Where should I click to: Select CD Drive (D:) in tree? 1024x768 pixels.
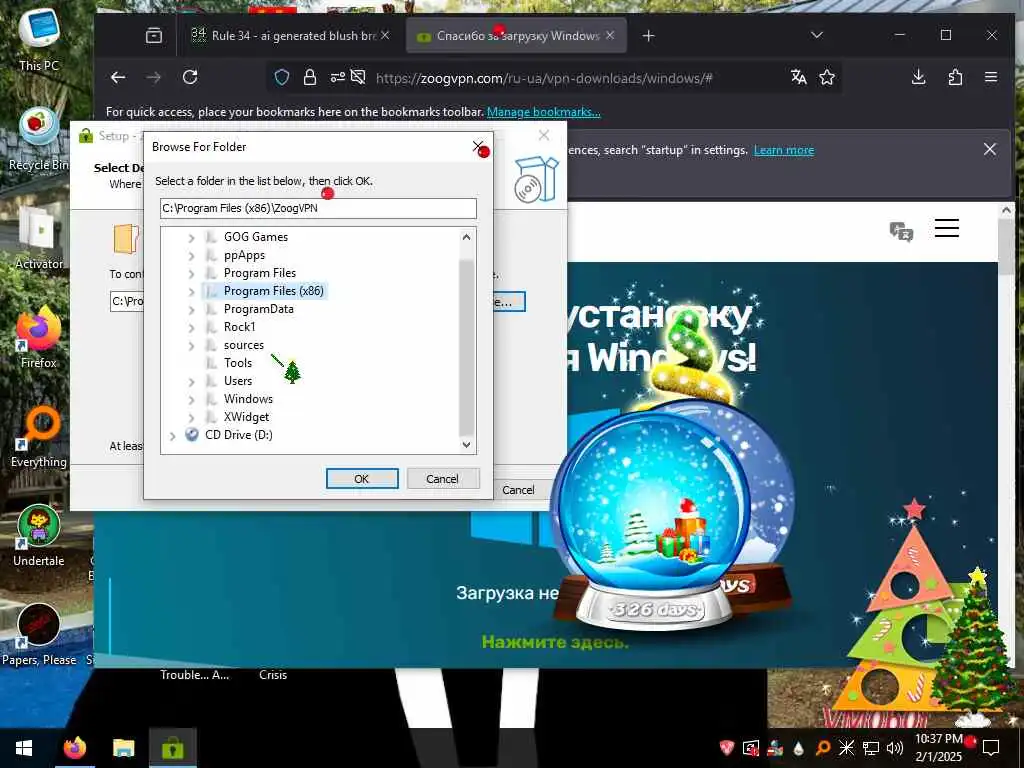[238, 435]
